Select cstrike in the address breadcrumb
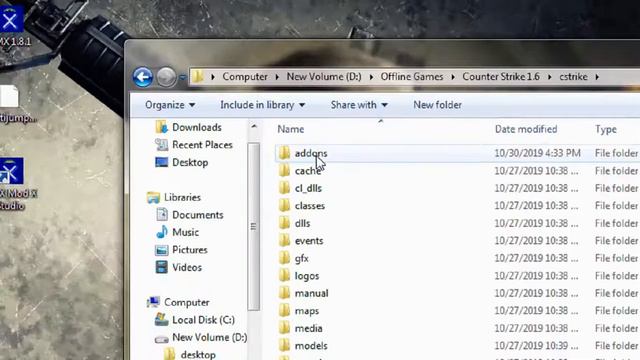The height and width of the screenshot is (360, 640). click(573, 77)
